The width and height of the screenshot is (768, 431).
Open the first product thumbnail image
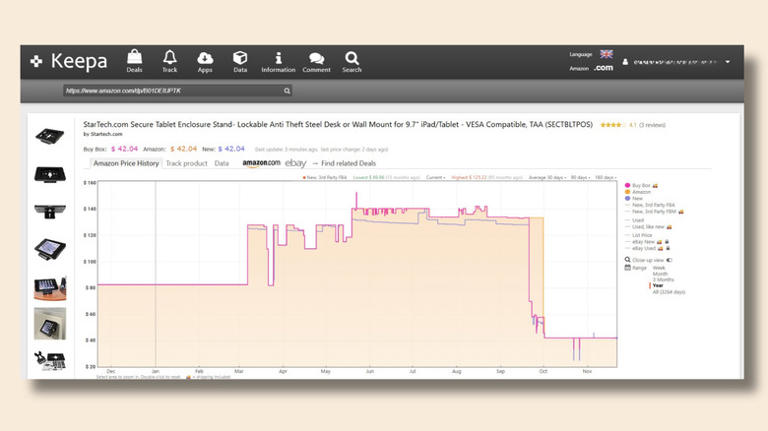coord(49,136)
